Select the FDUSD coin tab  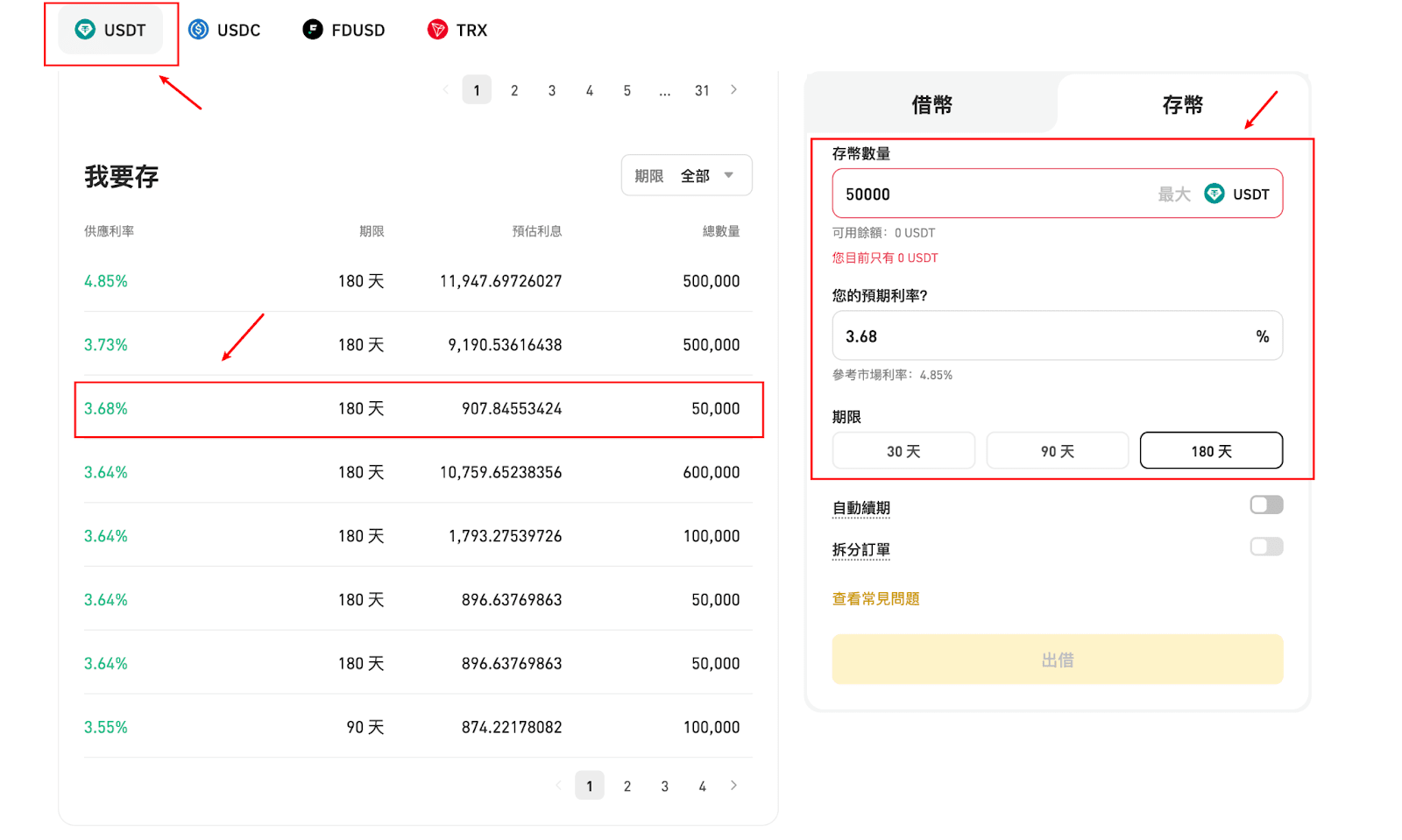[344, 31]
